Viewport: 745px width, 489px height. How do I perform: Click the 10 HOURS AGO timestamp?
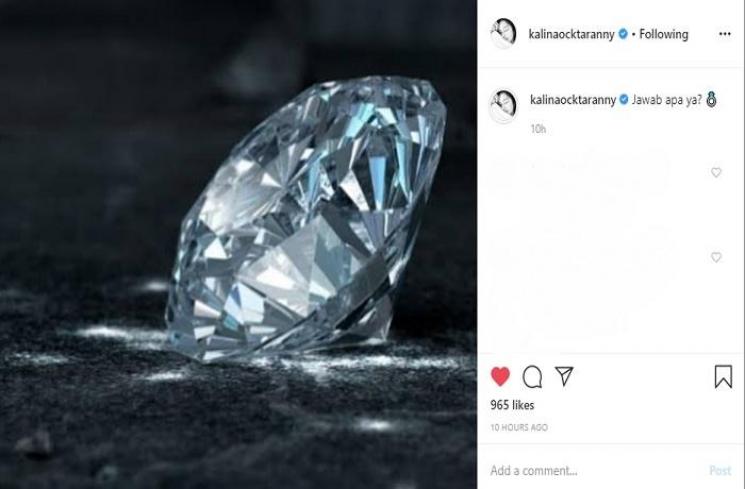518,427
